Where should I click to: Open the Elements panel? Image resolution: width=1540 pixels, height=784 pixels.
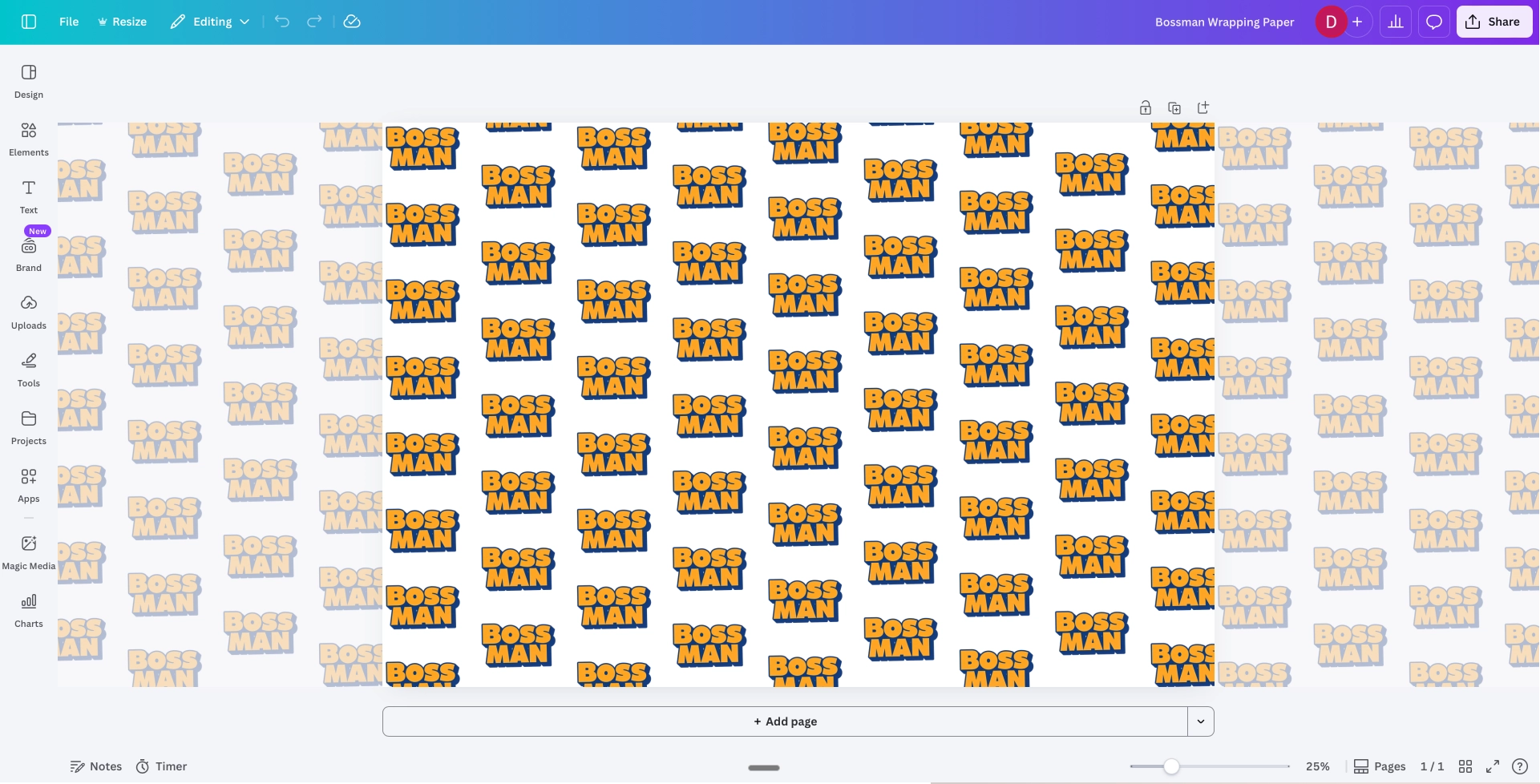[29, 139]
